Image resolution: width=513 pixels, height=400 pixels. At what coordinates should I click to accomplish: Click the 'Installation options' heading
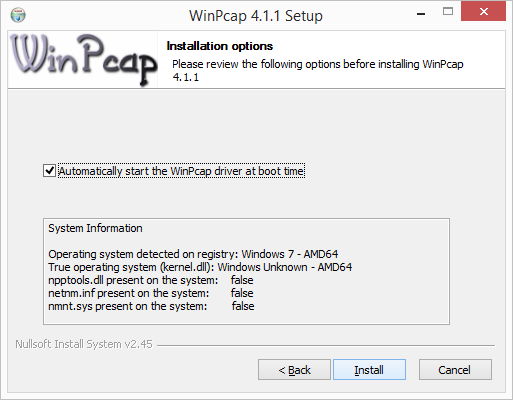(220, 46)
